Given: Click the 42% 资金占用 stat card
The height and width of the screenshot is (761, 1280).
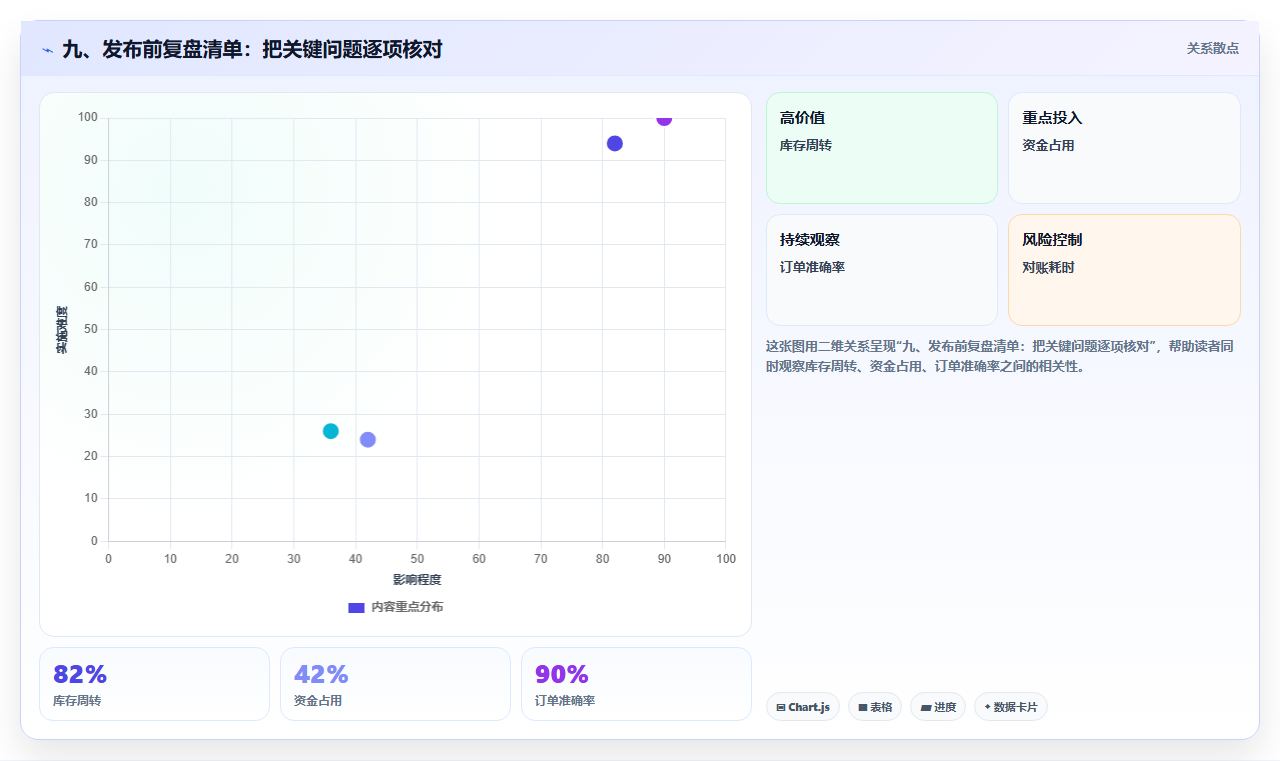Looking at the screenshot, I should [x=395, y=684].
